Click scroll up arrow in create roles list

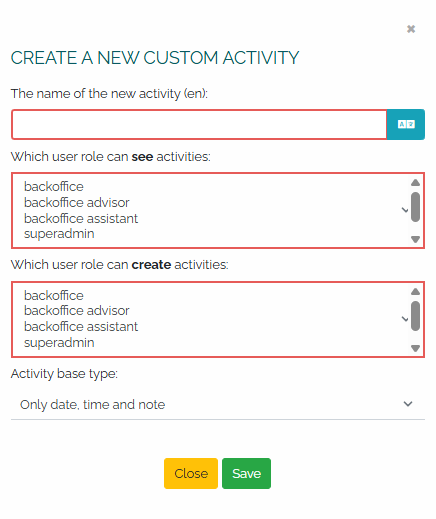point(415,292)
